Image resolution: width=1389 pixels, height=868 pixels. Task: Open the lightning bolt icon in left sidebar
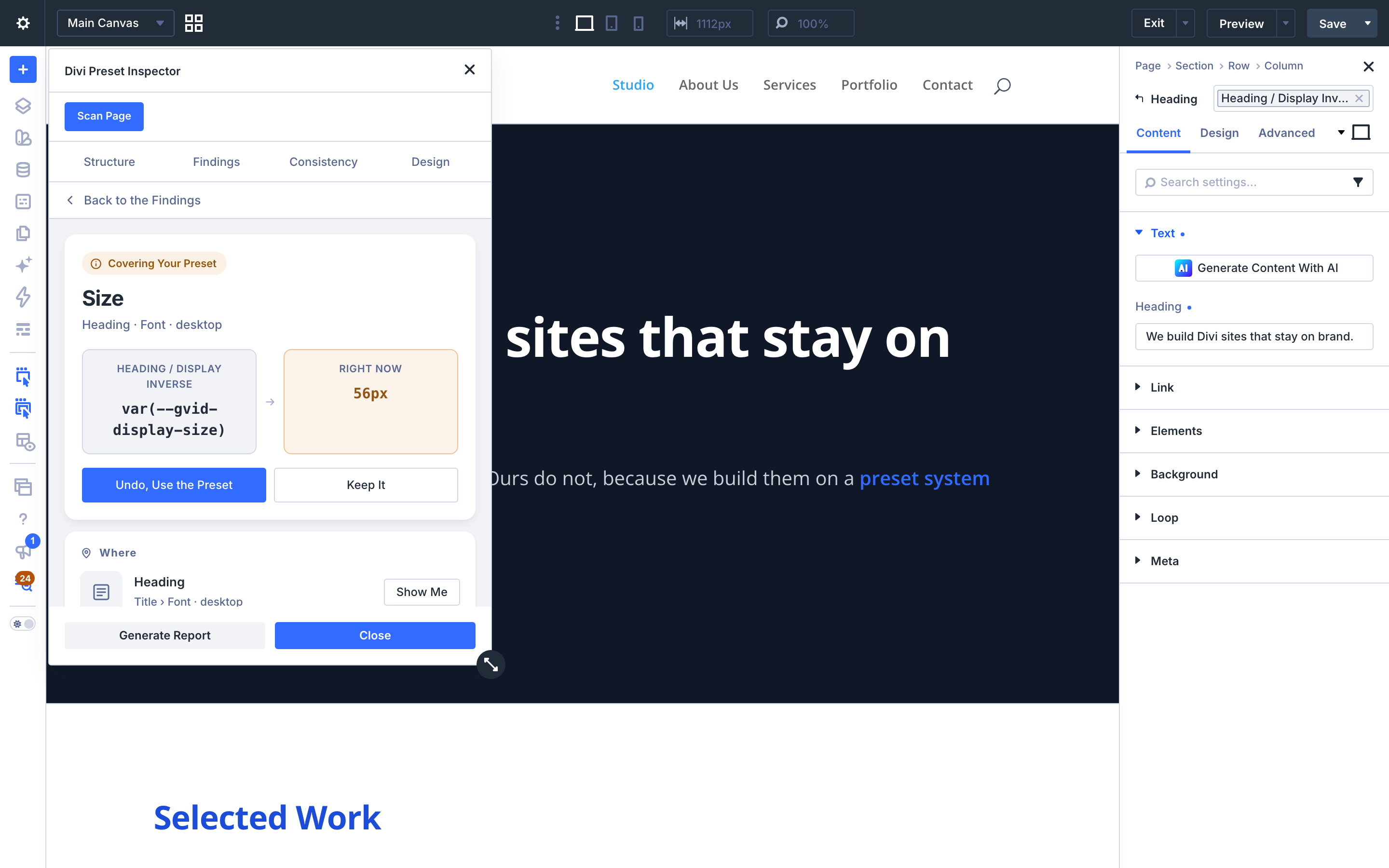coord(23,297)
